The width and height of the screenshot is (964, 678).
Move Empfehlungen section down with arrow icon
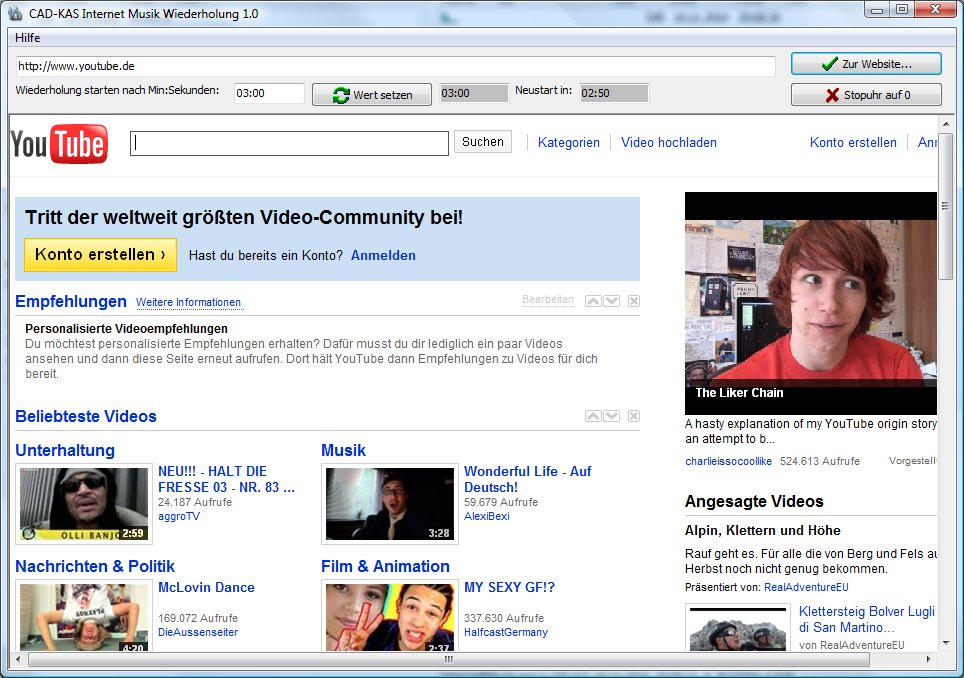coord(612,301)
